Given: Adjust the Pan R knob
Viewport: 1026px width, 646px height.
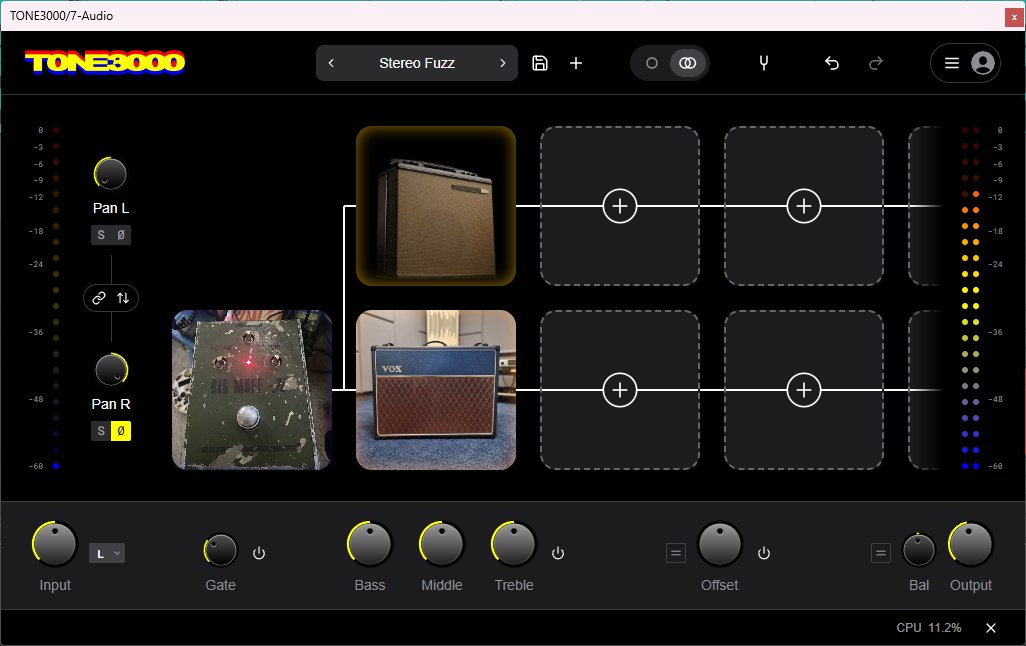Looking at the screenshot, I should click(x=111, y=370).
